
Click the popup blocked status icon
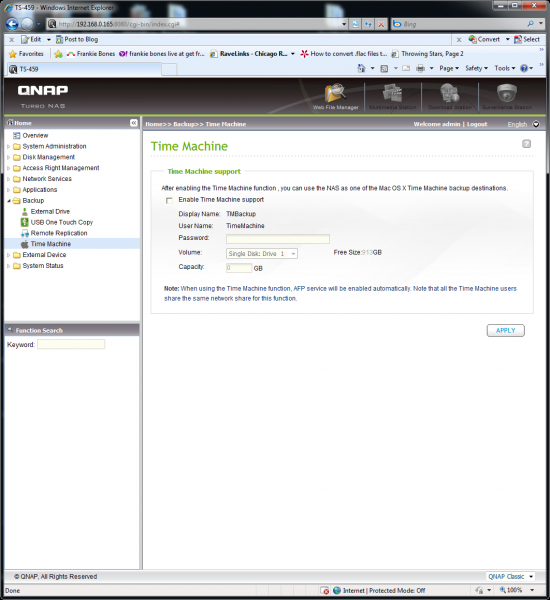click(x=325, y=590)
